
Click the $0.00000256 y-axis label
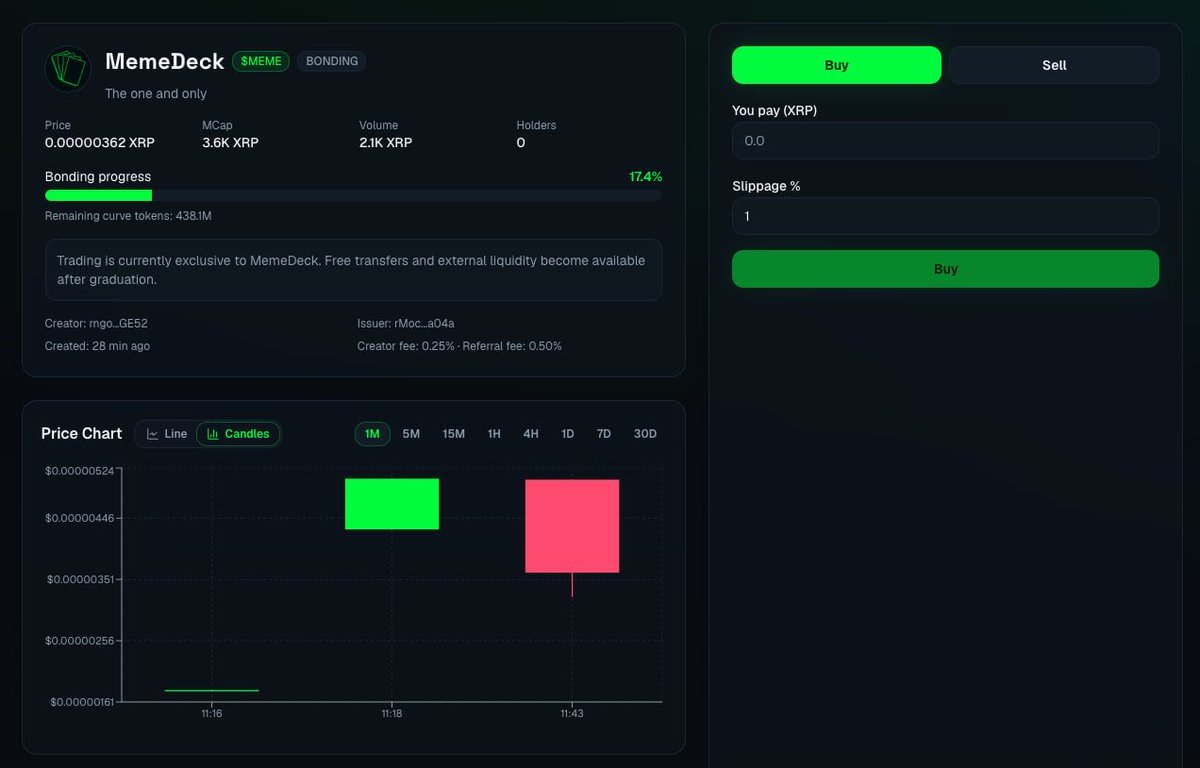tap(80, 640)
